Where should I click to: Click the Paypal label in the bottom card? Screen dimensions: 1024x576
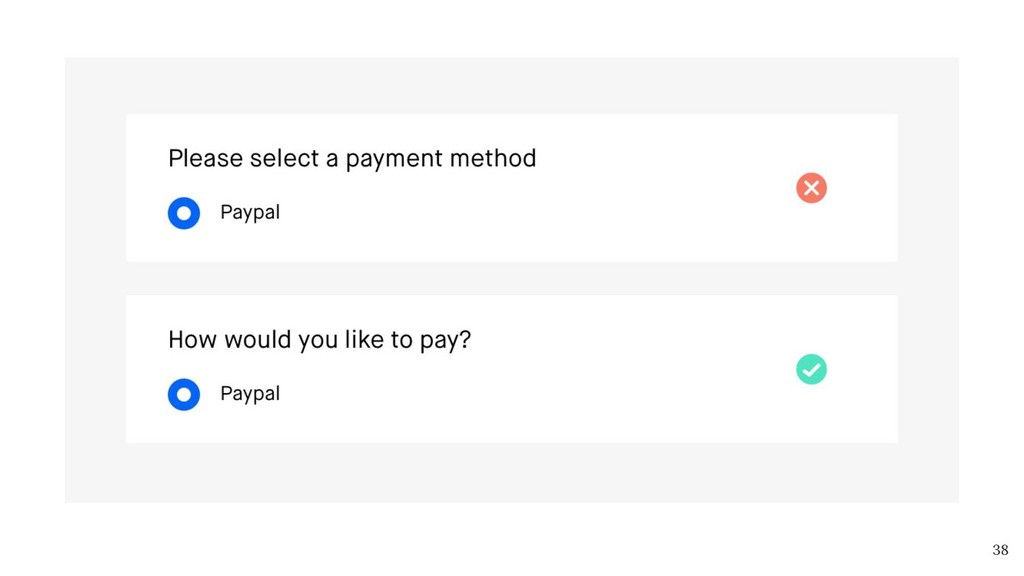pos(250,394)
